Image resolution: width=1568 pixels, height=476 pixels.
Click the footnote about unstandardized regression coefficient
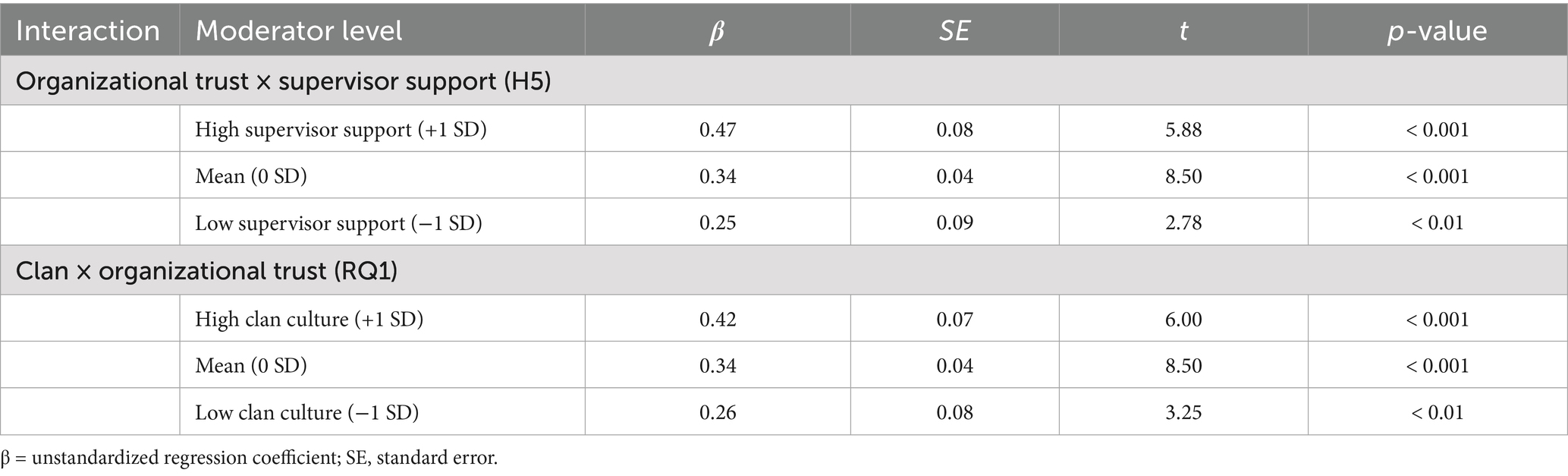click(x=250, y=459)
